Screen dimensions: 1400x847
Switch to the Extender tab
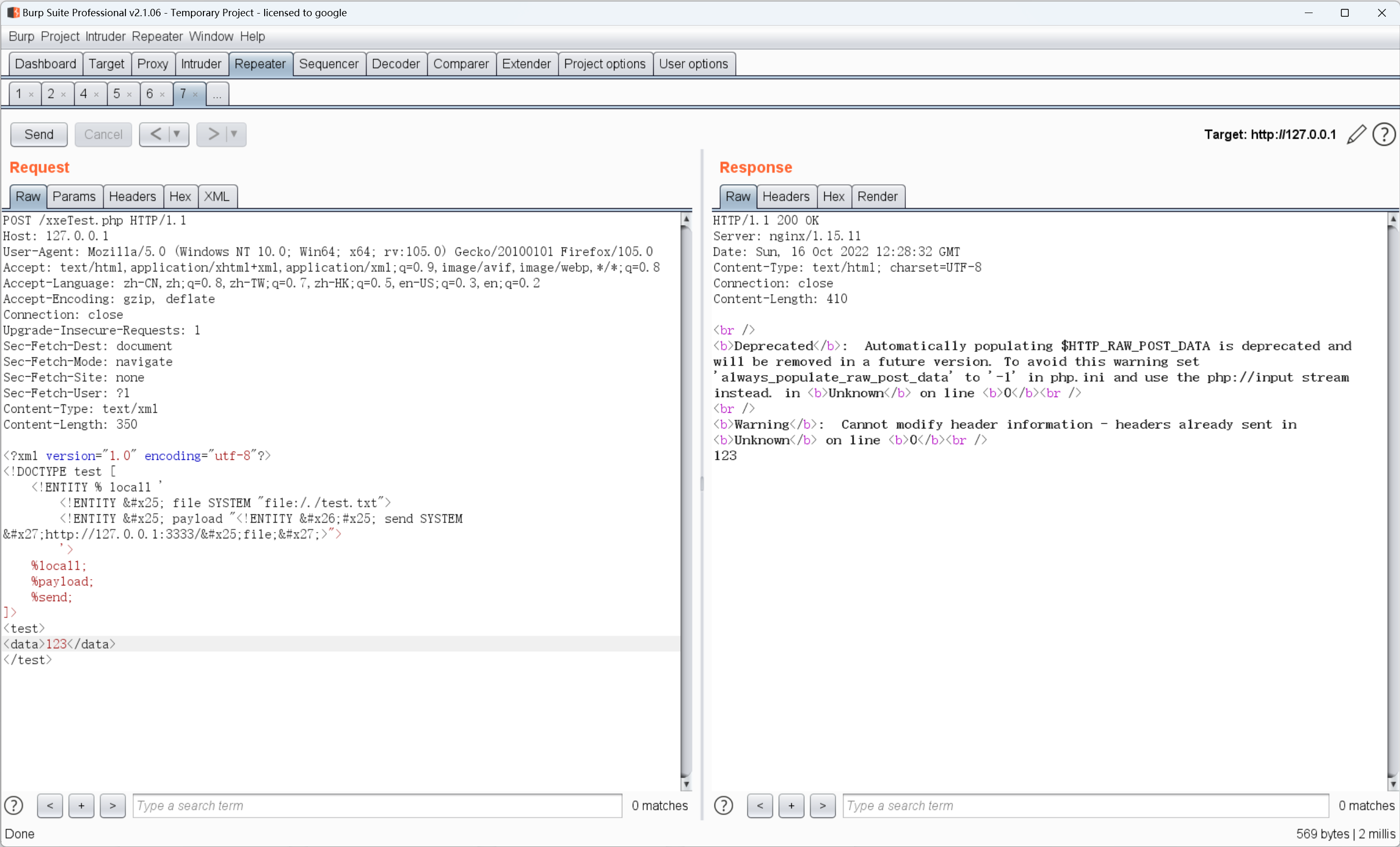click(x=527, y=64)
